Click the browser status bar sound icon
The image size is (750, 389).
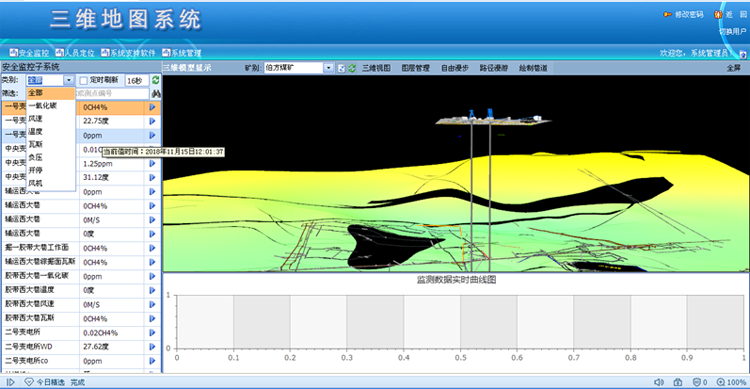click(x=659, y=382)
